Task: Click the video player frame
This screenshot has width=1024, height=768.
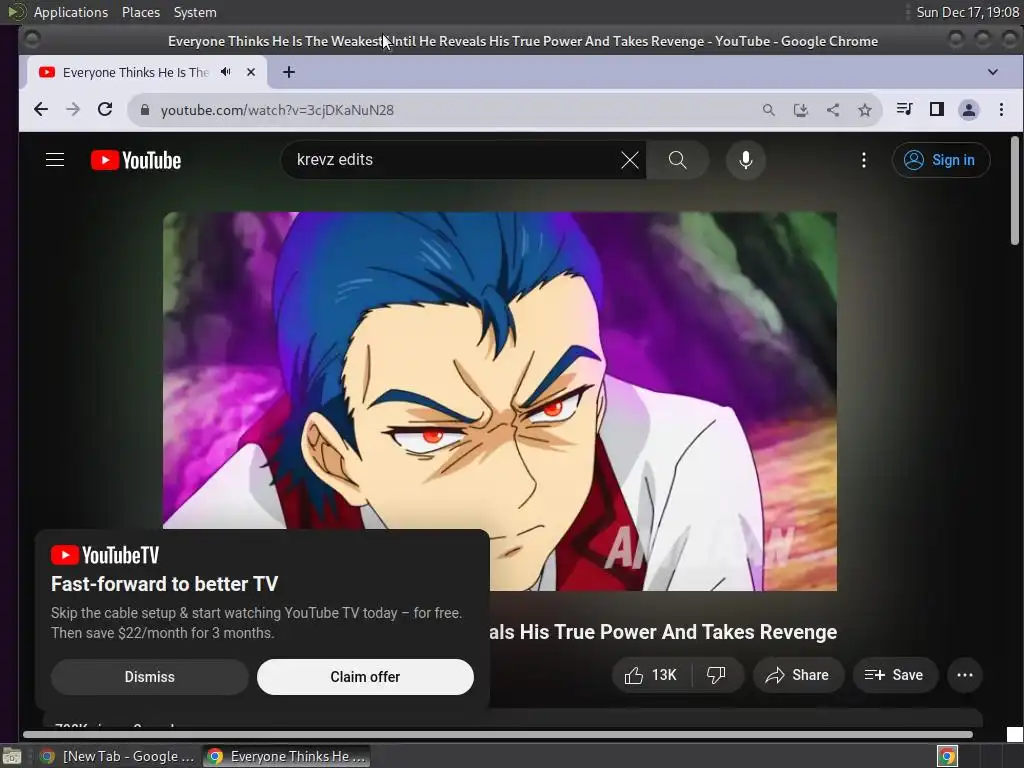Action: click(500, 401)
